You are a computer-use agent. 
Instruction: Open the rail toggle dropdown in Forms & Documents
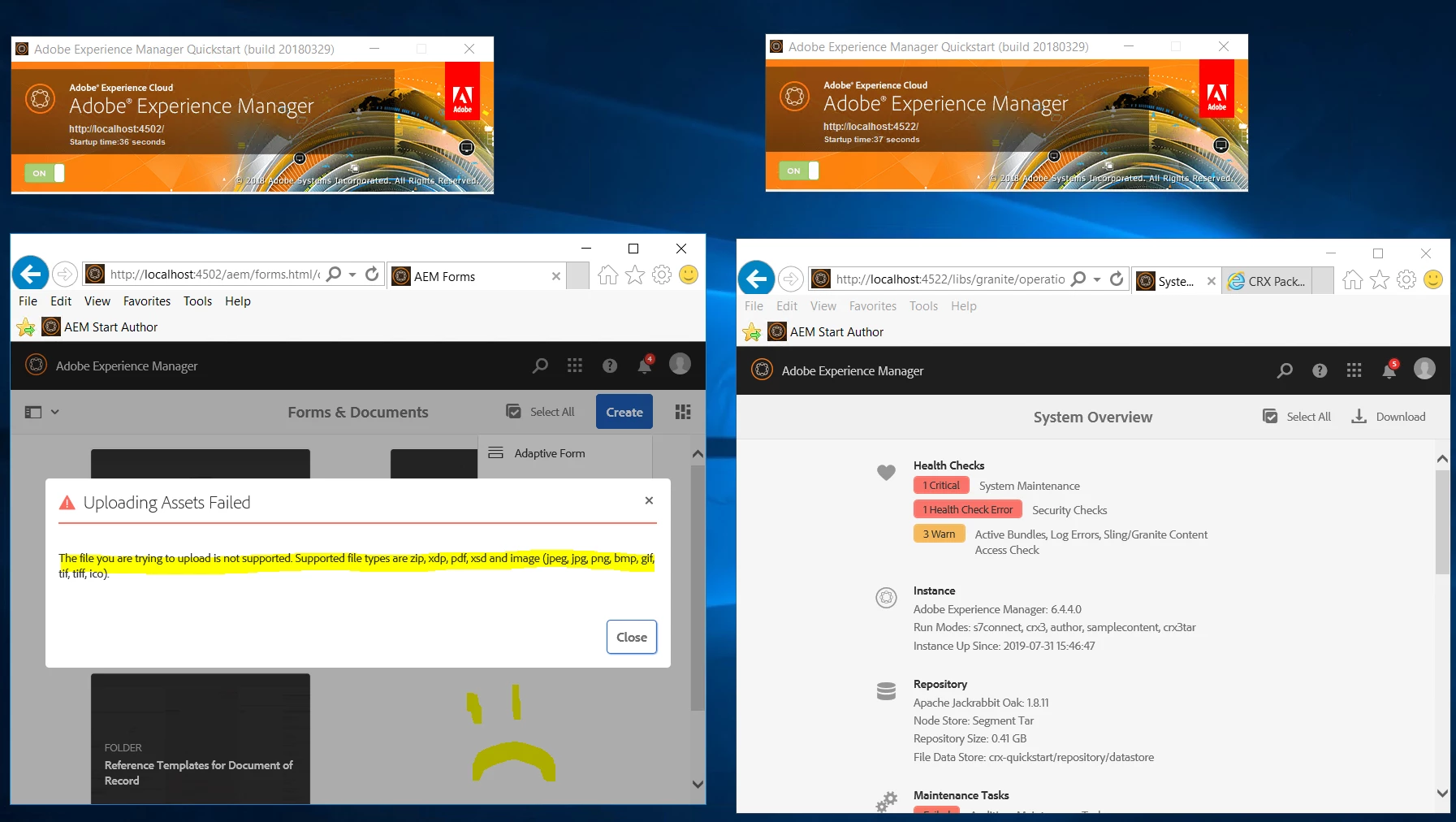click(42, 412)
